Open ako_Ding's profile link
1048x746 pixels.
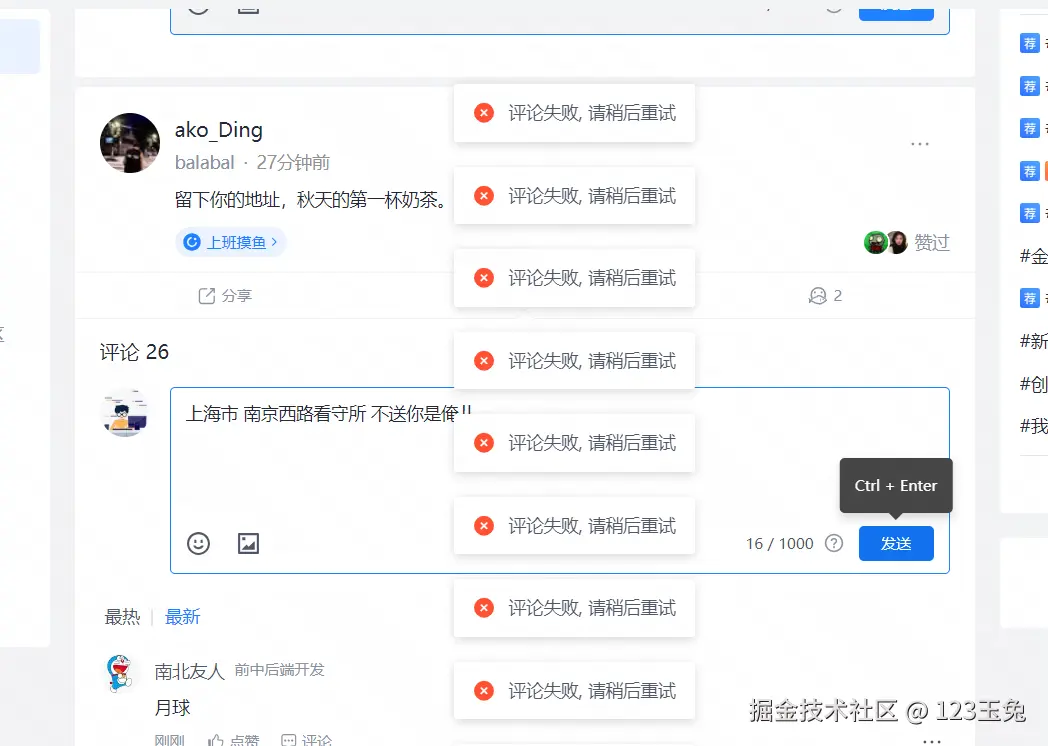point(217,129)
